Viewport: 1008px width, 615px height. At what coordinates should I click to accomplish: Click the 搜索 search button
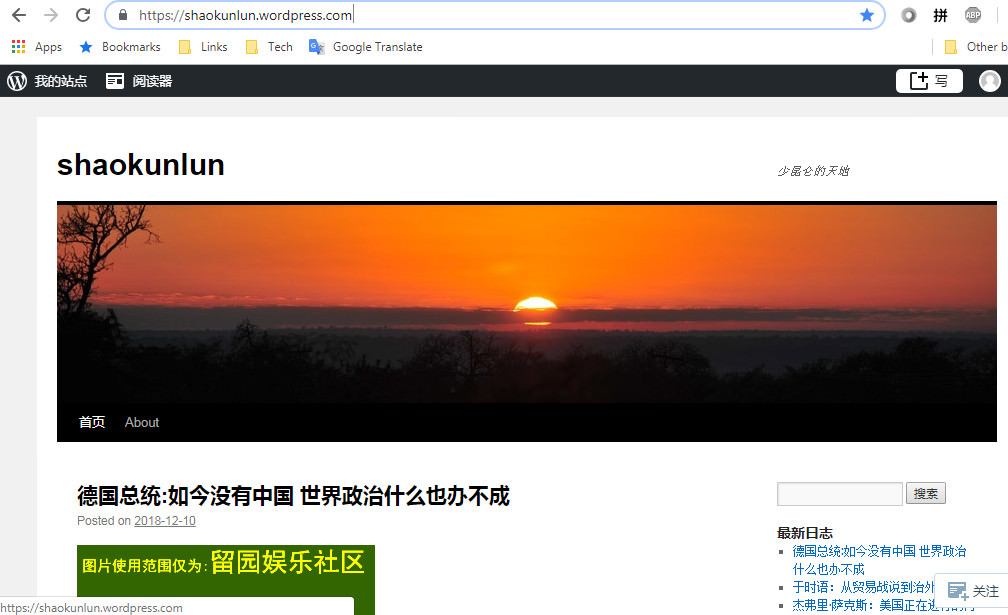(x=925, y=494)
